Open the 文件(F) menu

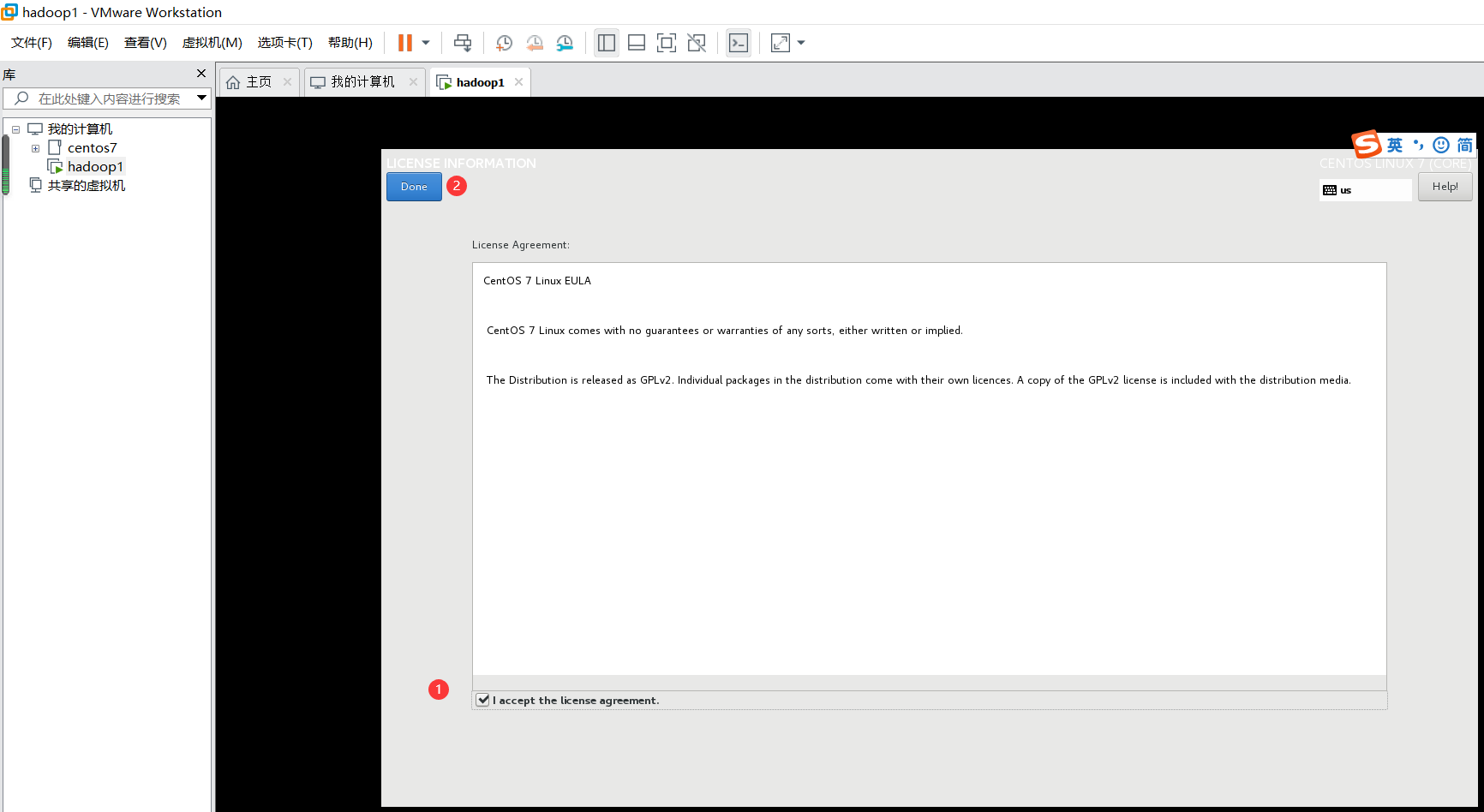point(32,43)
